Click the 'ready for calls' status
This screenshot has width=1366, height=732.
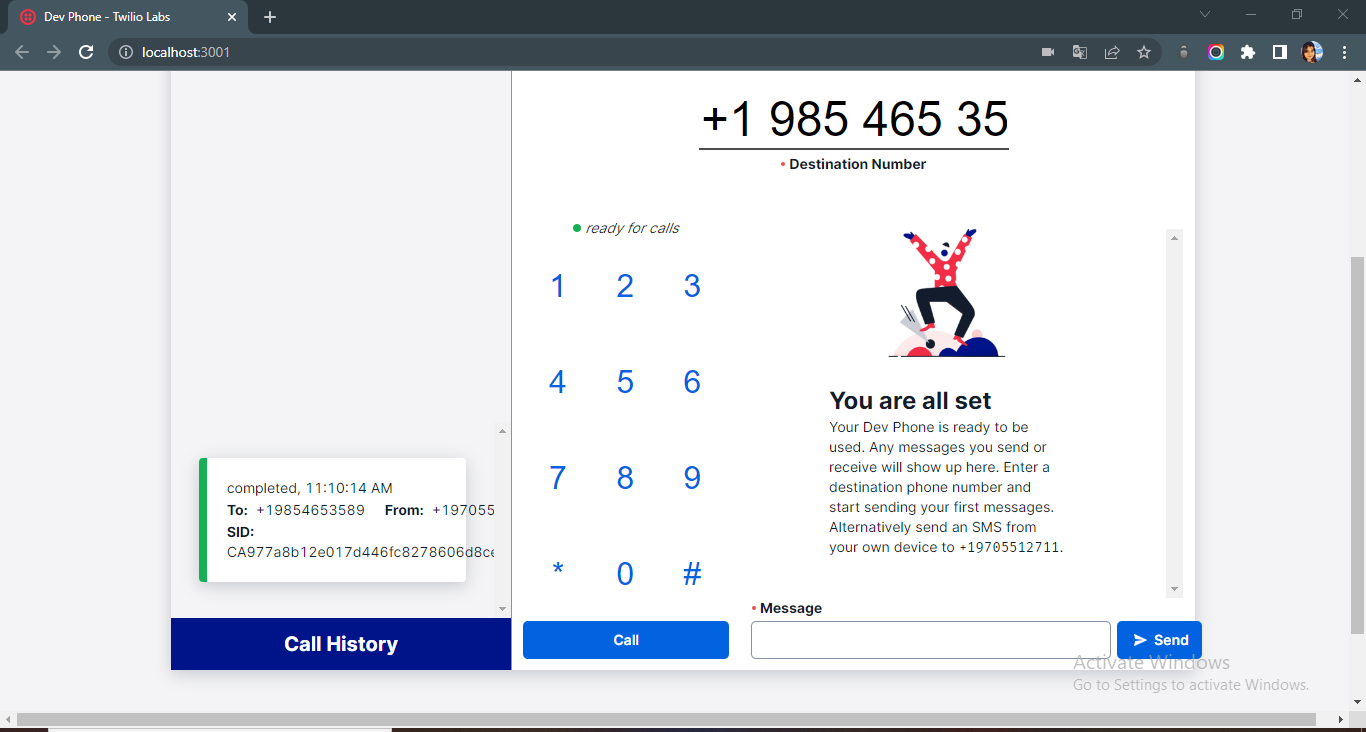pos(626,228)
